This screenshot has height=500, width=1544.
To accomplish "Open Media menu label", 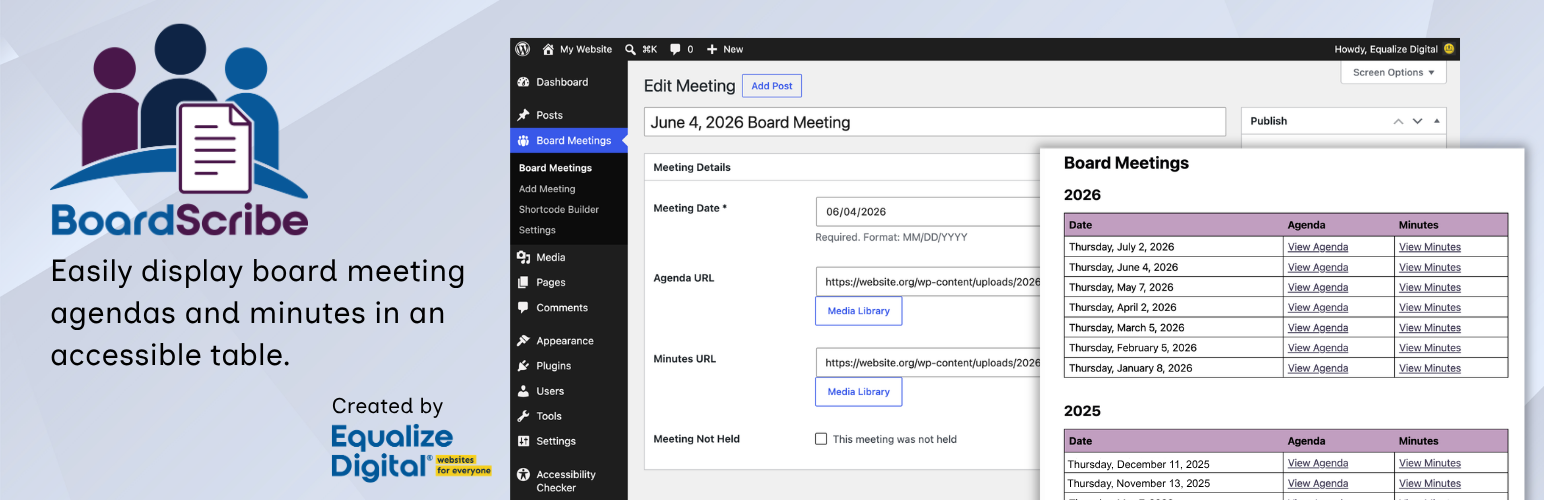I will tap(551, 257).
